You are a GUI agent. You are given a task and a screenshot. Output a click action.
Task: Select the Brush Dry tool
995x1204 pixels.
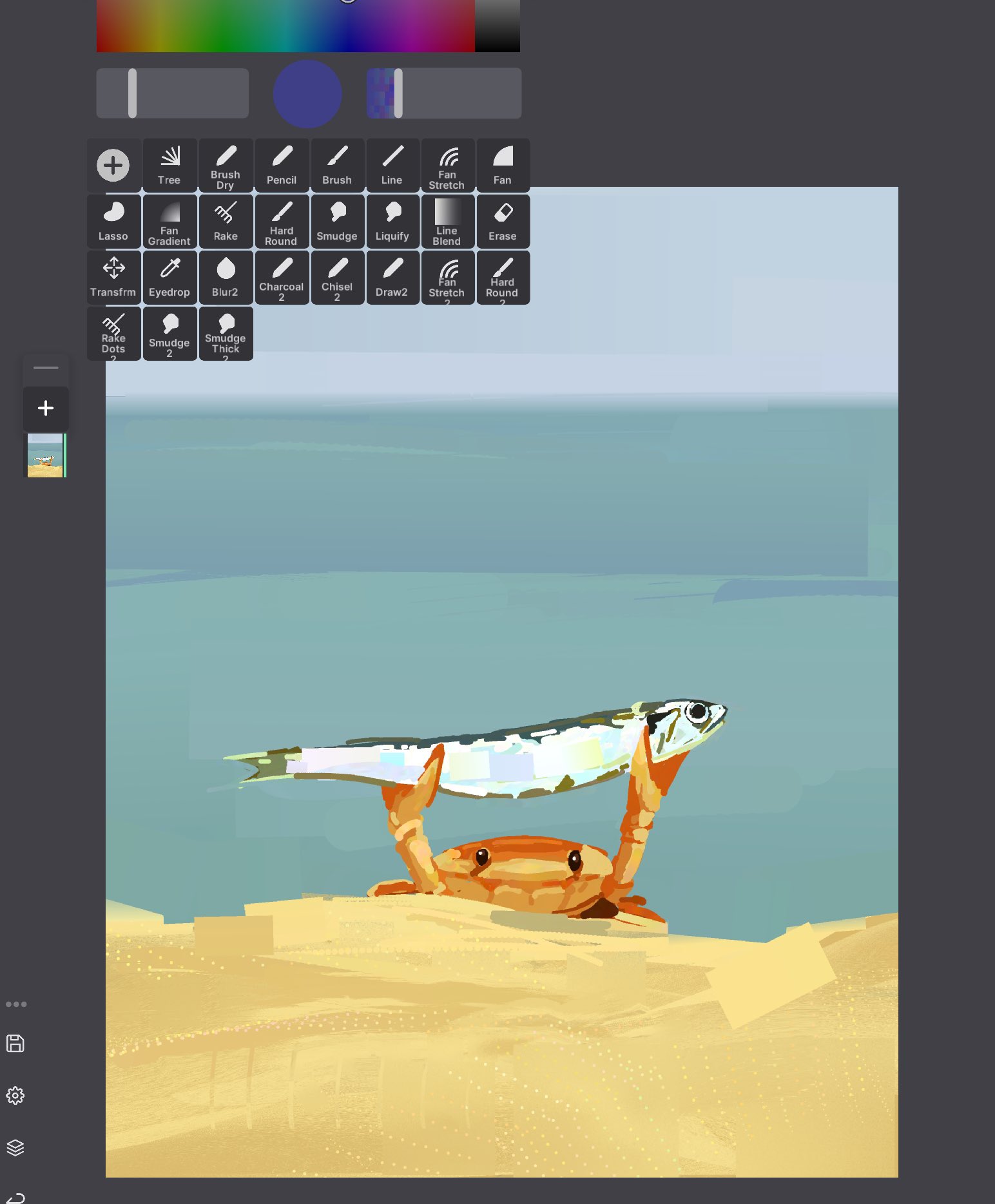[x=226, y=165]
